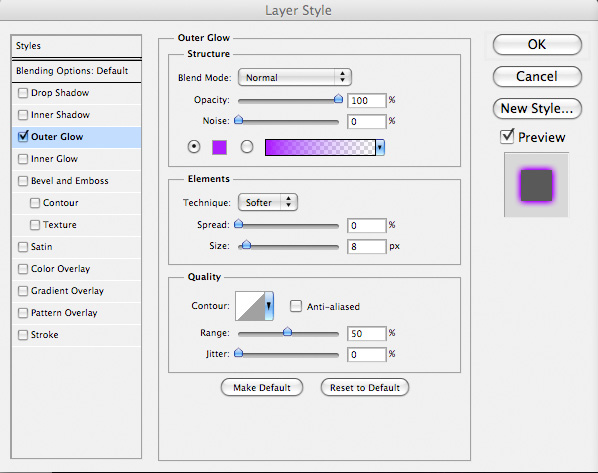The width and height of the screenshot is (598, 473).
Task: Click the Reset to Default button
Action: coord(365,388)
